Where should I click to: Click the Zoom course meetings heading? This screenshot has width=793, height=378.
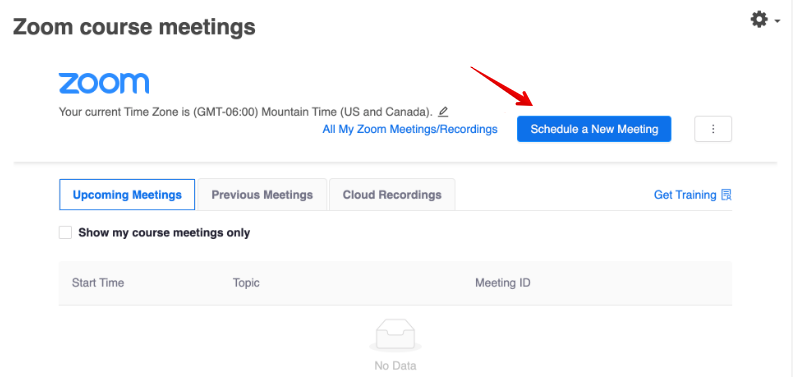pos(134,27)
